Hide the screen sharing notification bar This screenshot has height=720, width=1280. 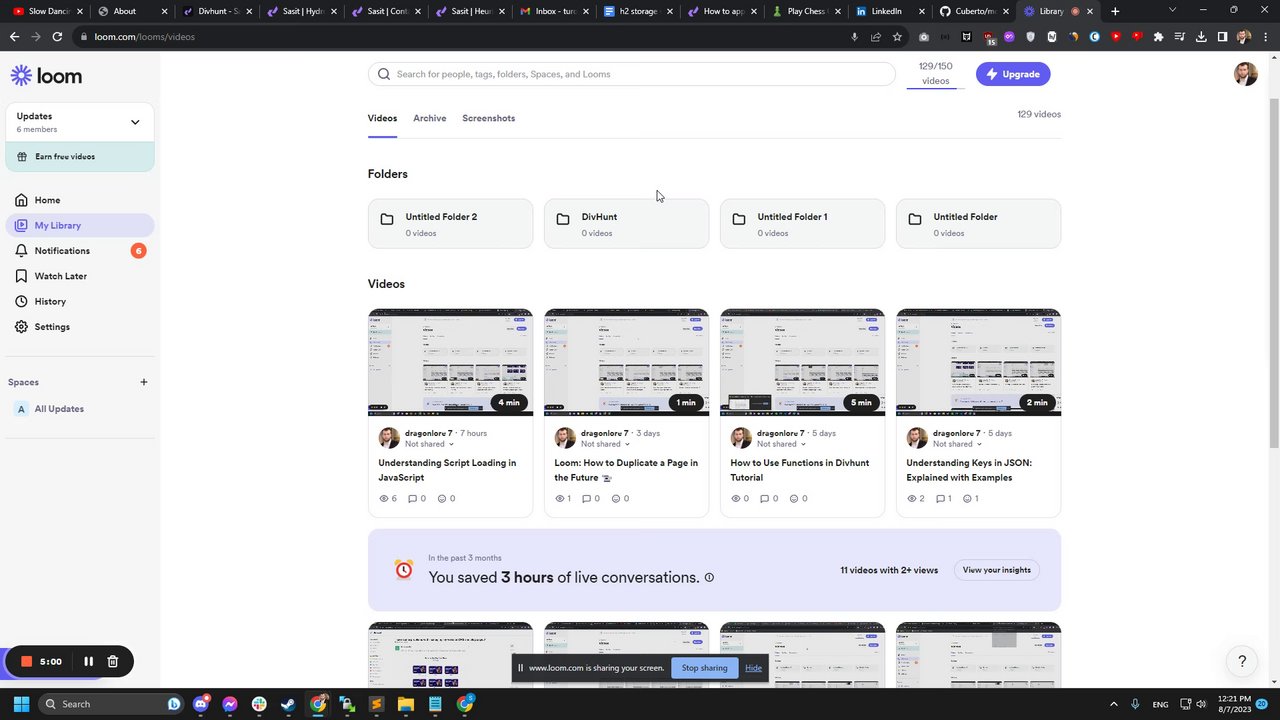754,668
